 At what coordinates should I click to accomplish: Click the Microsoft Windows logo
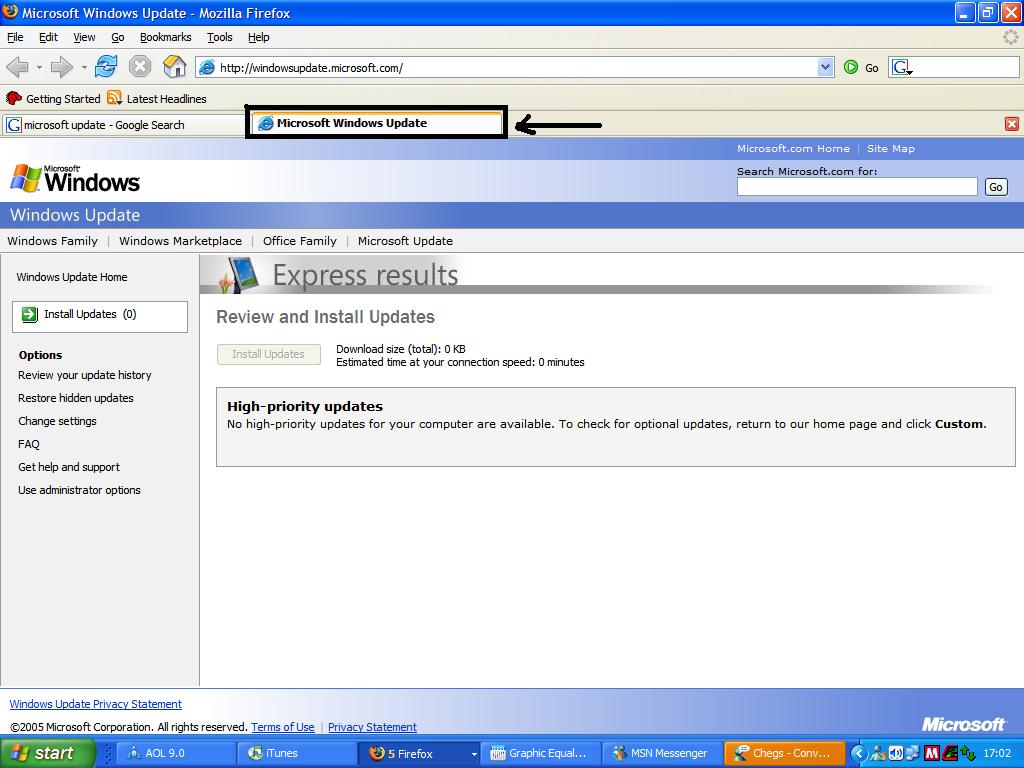click(x=75, y=178)
